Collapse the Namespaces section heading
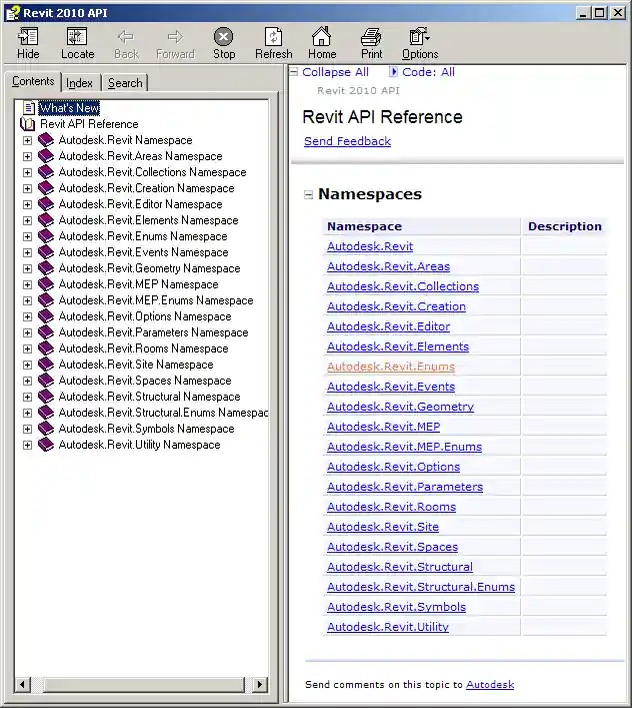The width and height of the screenshot is (632, 708). coord(309,195)
